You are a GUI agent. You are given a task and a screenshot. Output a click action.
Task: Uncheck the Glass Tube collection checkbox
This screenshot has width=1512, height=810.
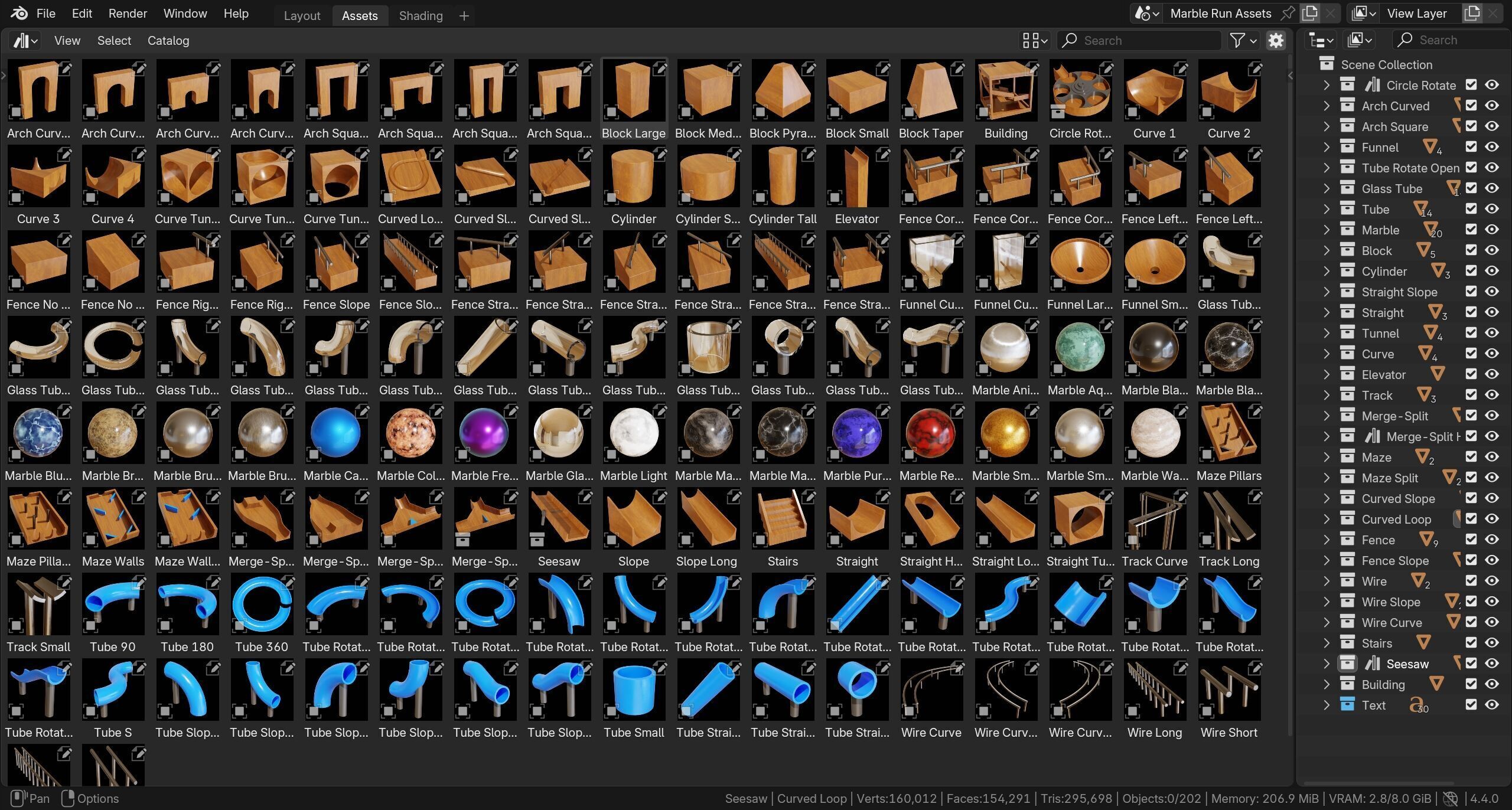coord(1471,188)
